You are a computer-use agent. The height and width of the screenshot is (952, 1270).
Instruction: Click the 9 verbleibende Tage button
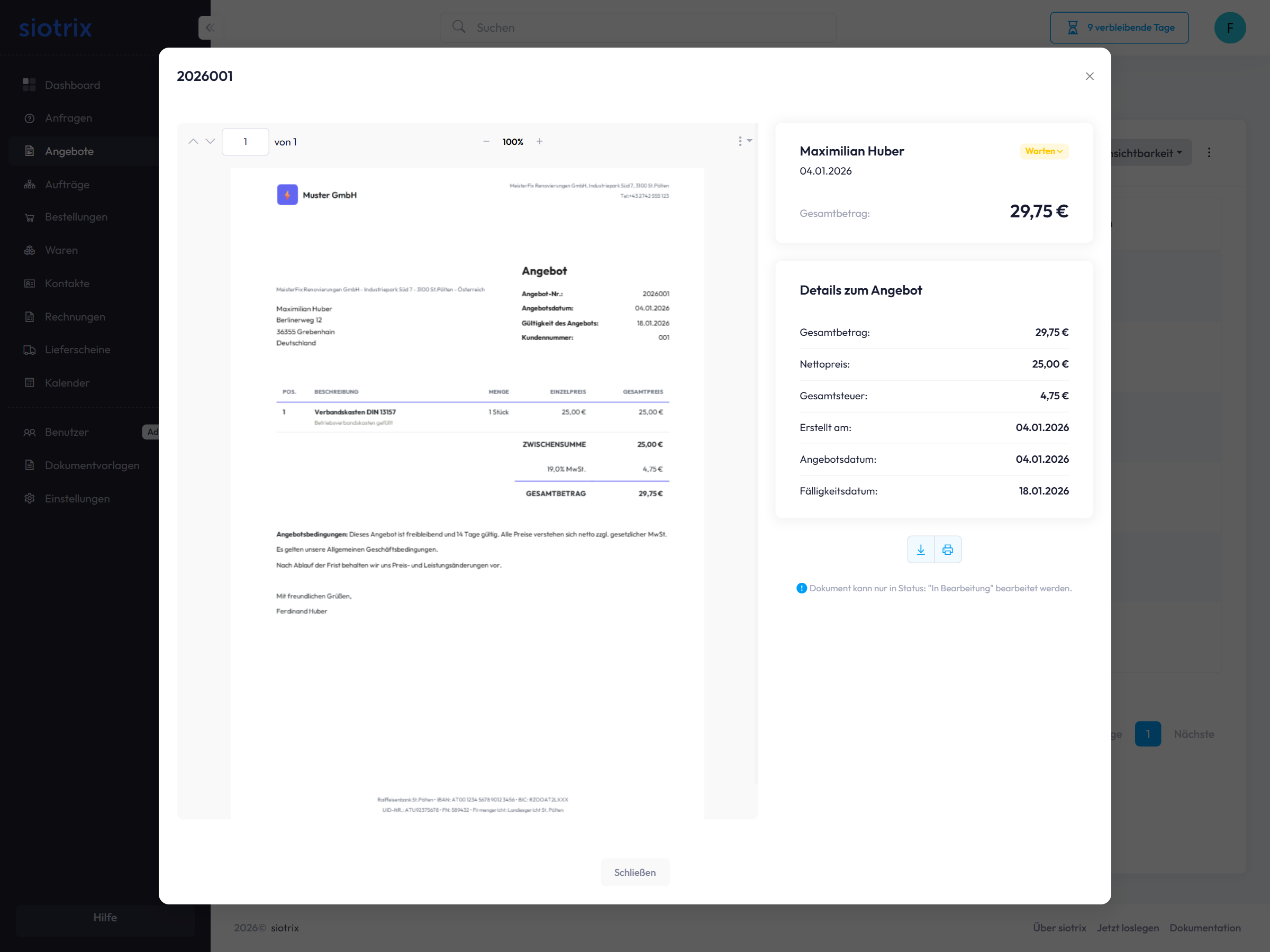(x=1119, y=28)
